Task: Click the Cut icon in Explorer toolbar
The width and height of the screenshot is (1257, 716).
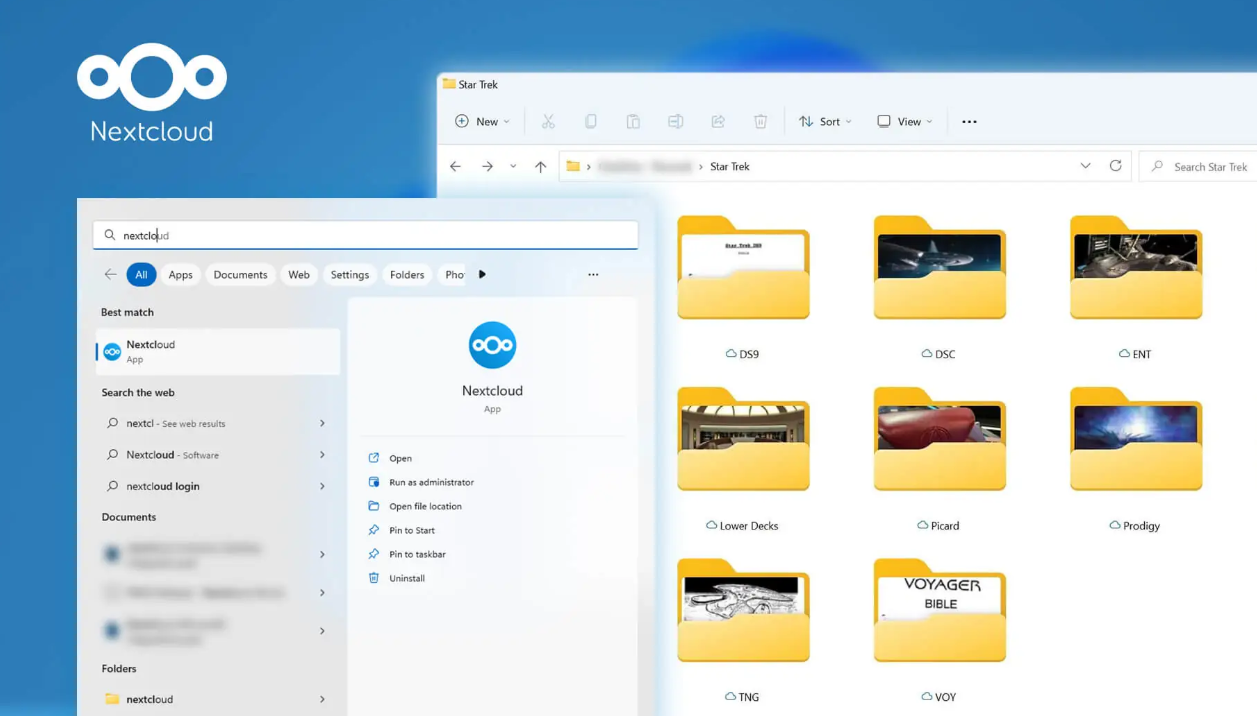Action: (x=548, y=121)
